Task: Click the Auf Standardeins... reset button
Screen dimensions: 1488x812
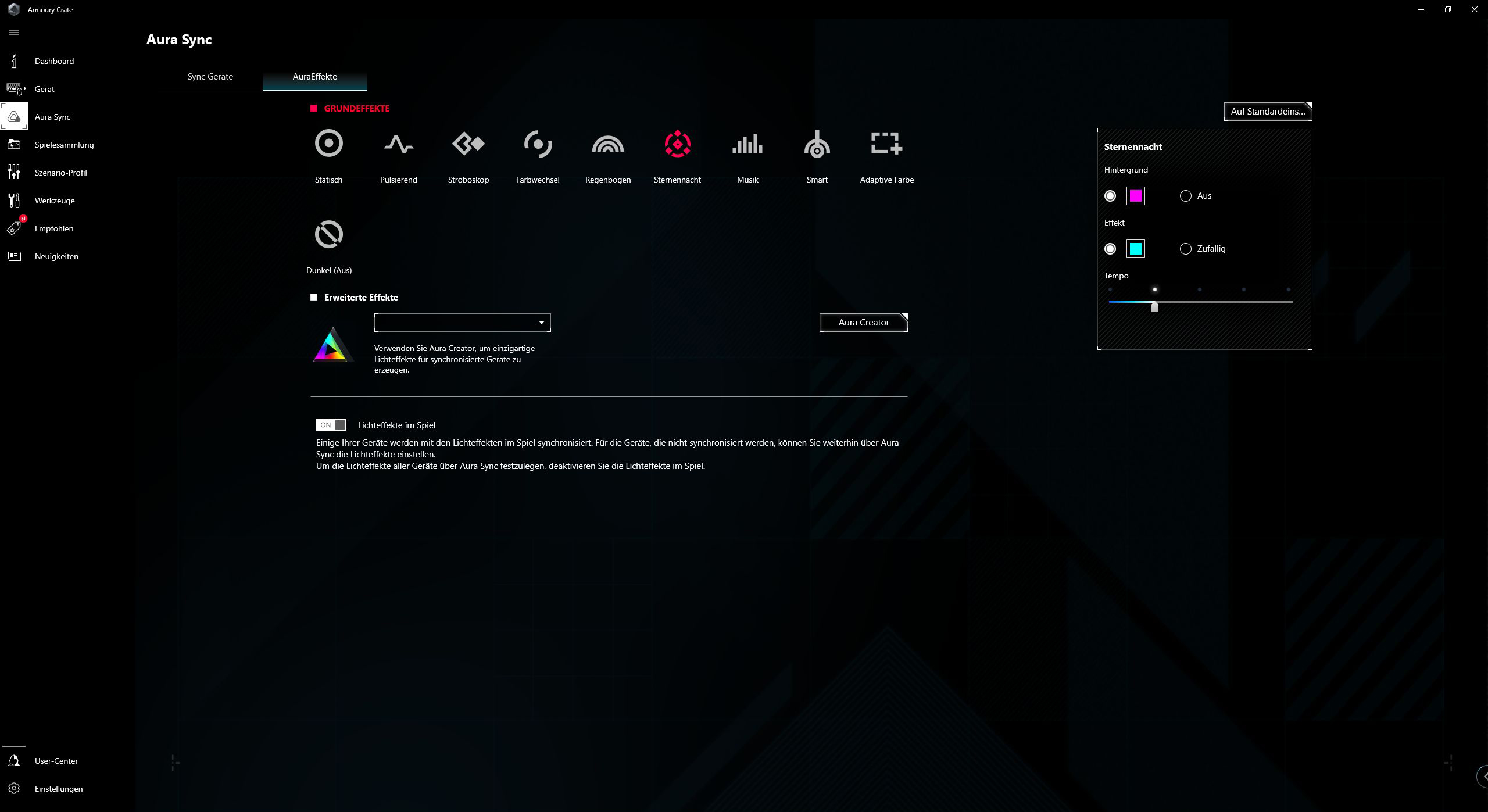Action: point(1268,112)
